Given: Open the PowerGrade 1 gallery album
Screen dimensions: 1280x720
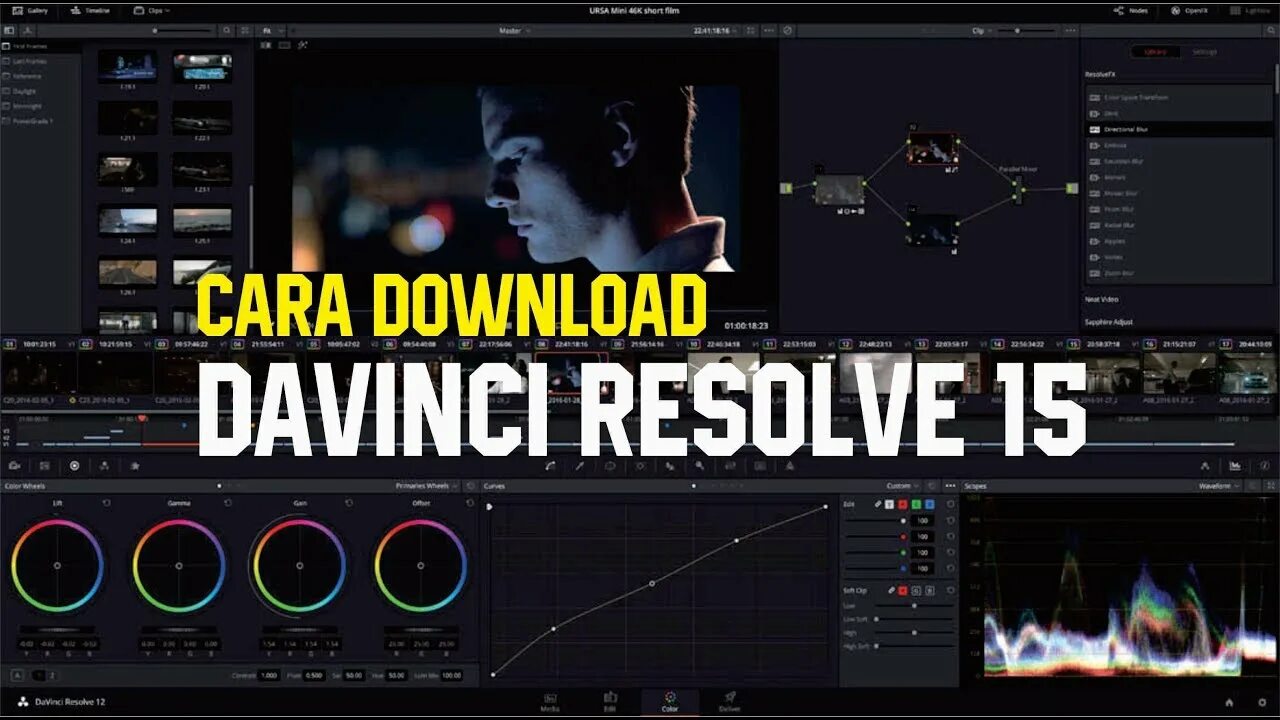Looking at the screenshot, I should pyautogui.click(x=40, y=121).
